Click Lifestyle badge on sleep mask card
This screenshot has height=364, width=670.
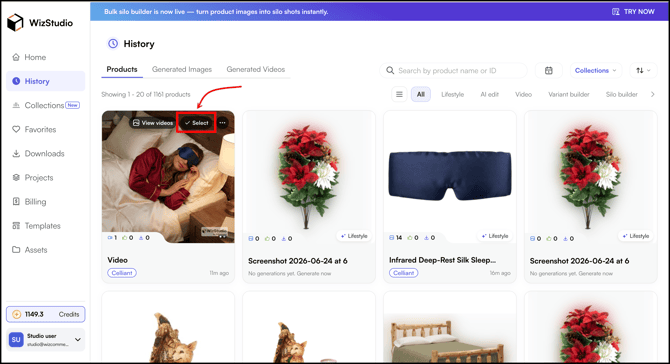[495, 236]
